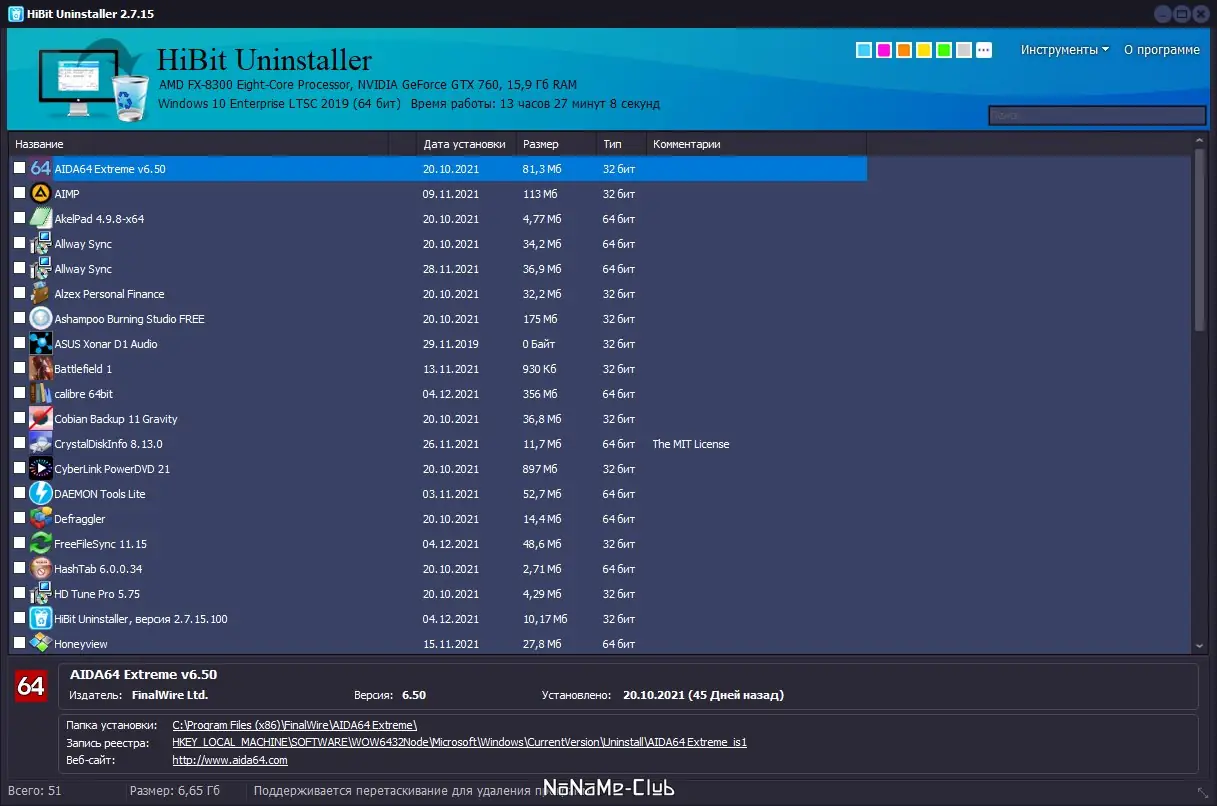Mark the Defraggler checkbox
Image resolution: width=1217 pixels, height=806 pixels.
[19, 518]
